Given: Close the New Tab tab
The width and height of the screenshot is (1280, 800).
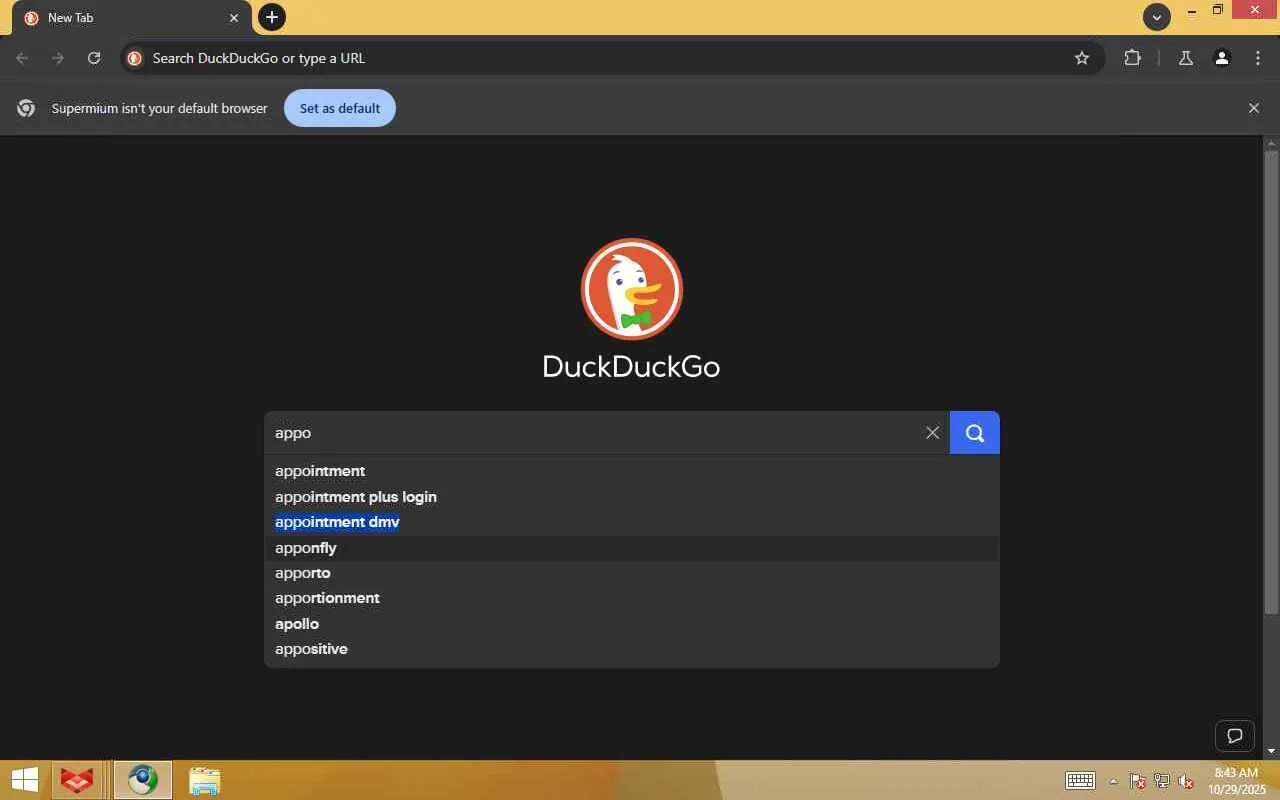Looking at the screenshot, I should coord(234,18).
